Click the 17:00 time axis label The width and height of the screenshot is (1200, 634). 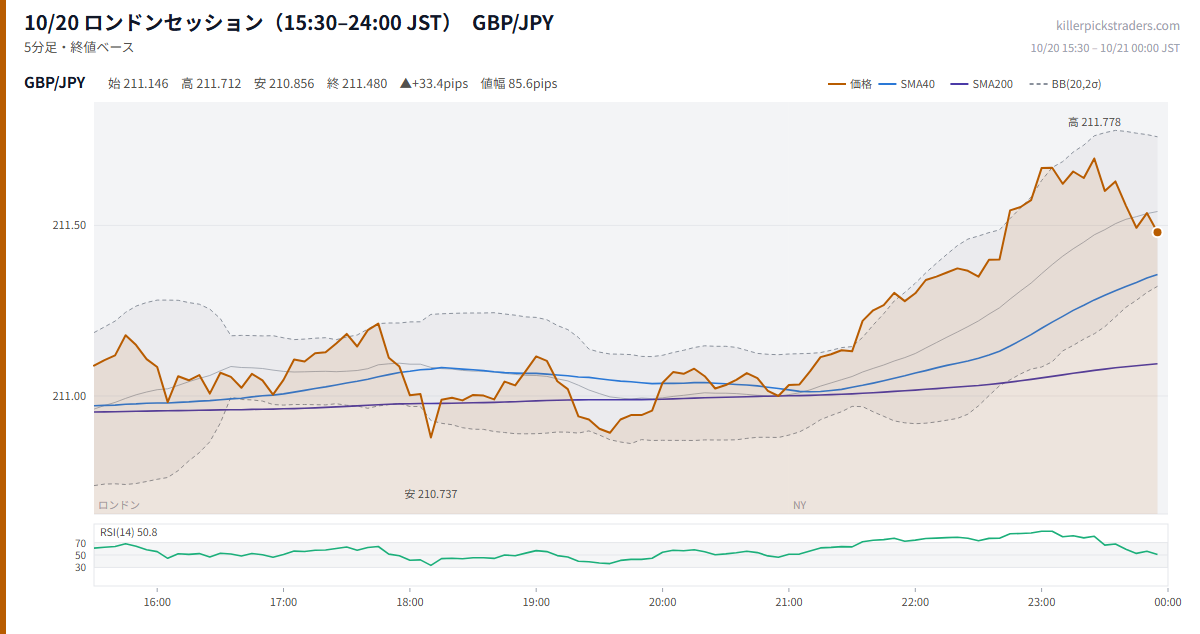point(283,602)
